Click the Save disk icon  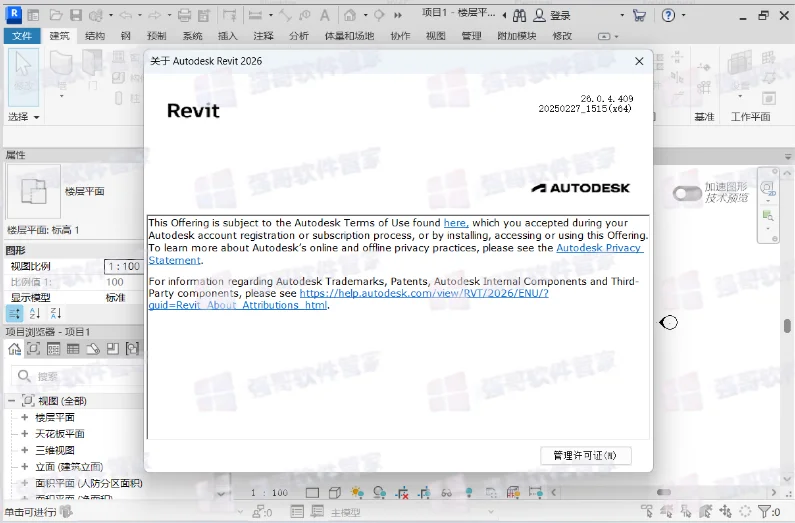click(x=76, y=16)
